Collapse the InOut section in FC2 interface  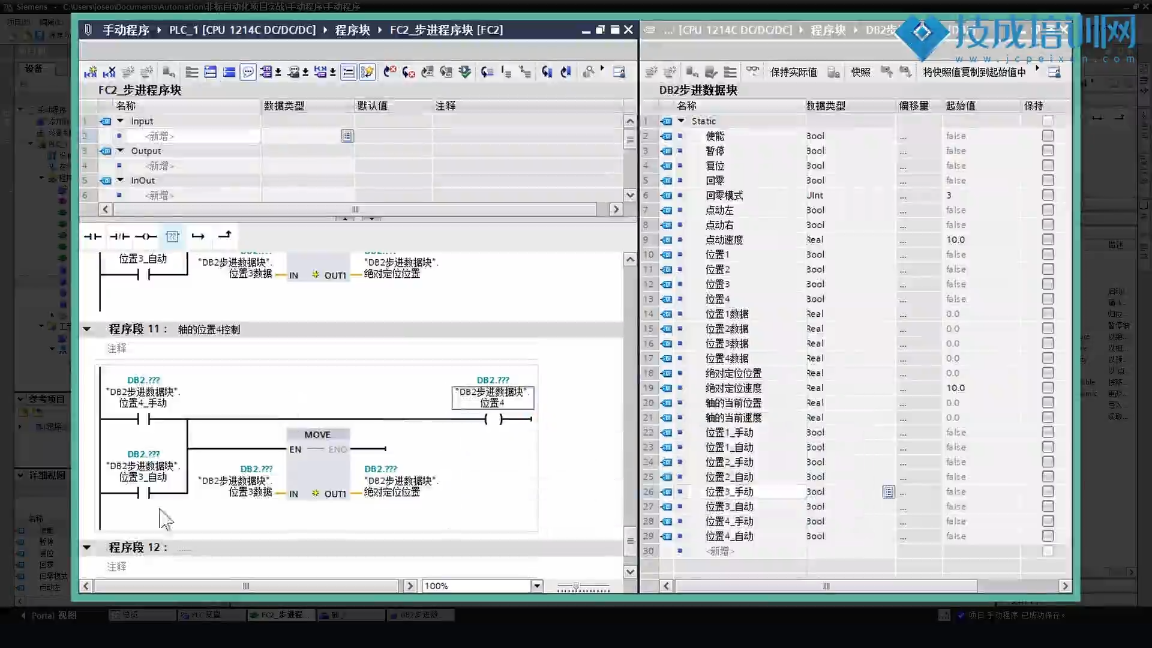click(x=120, y=180)
